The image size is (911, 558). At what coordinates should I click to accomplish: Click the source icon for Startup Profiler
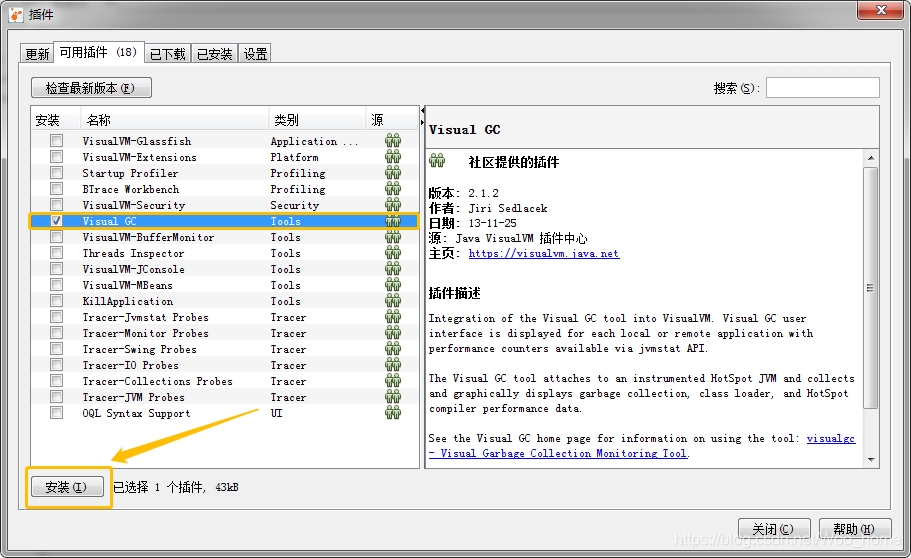pyautogui.click(x=393, y=173)
